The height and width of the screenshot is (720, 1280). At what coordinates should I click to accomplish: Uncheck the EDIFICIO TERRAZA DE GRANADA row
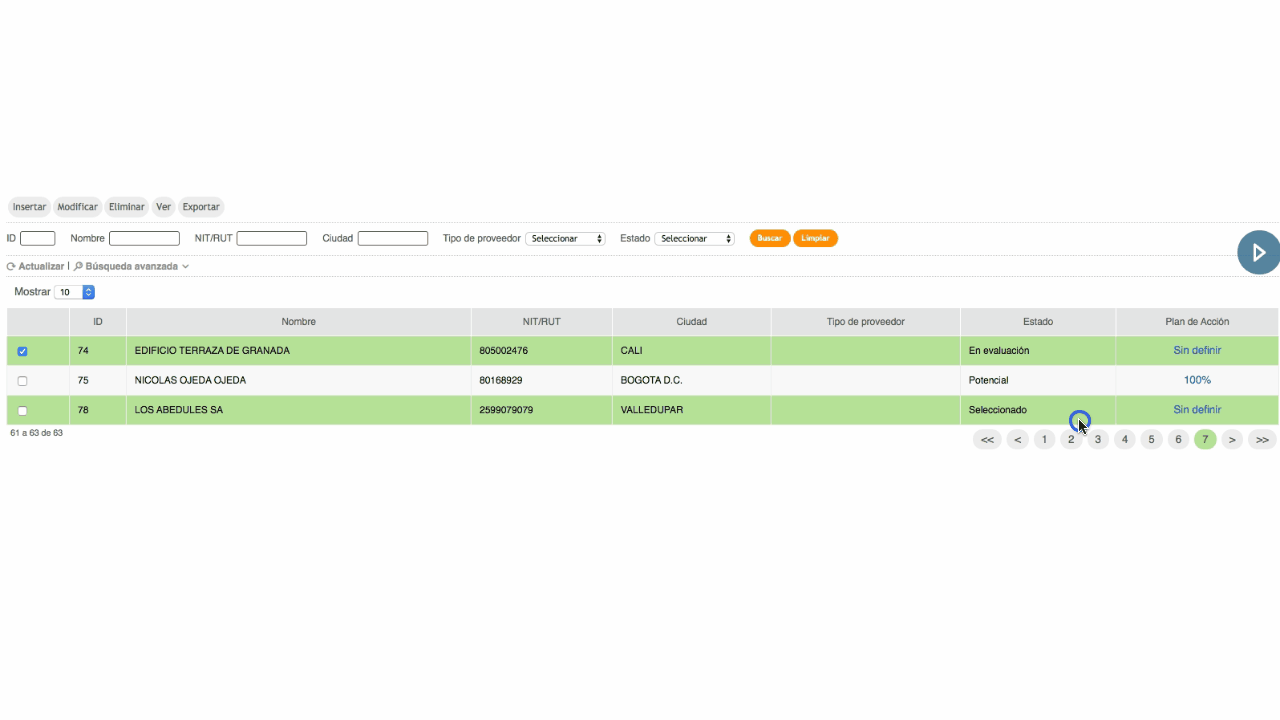tap(23, 351)
